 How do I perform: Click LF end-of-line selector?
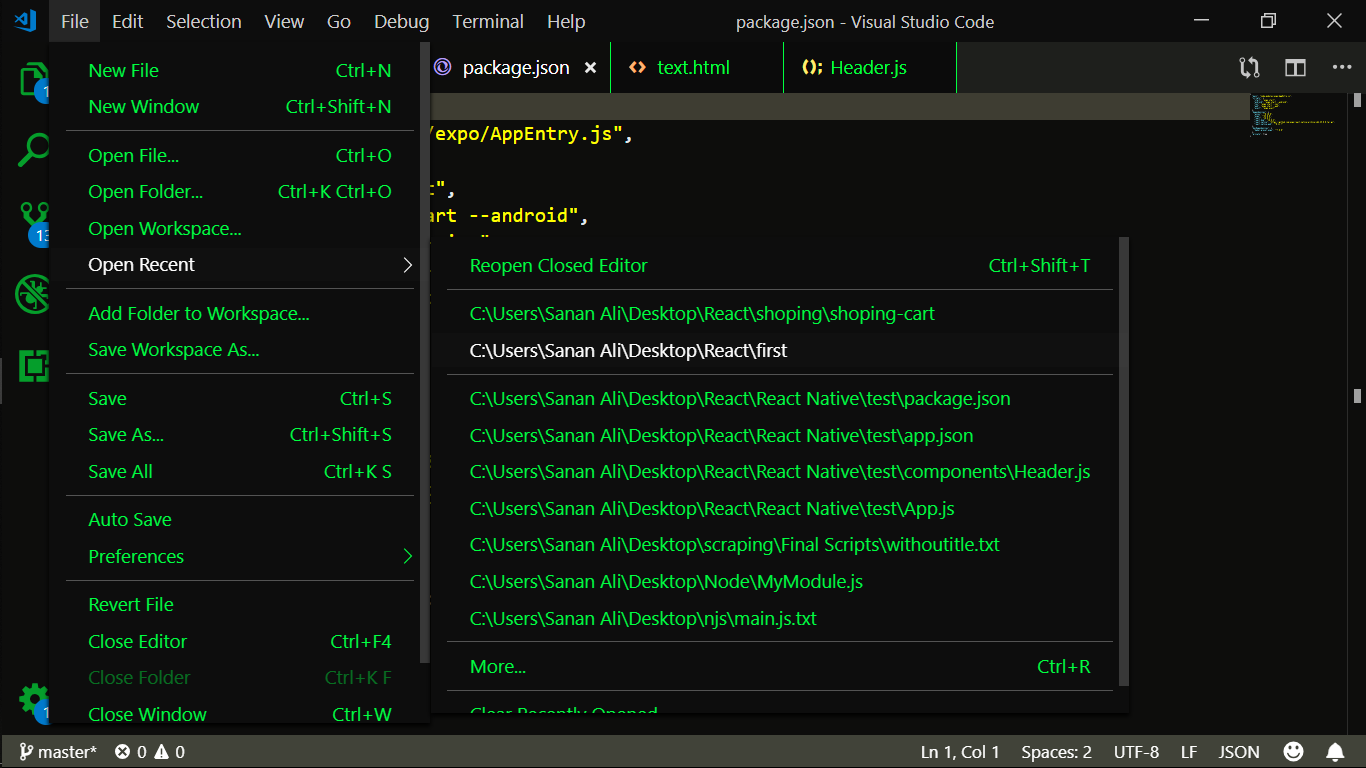(1189, 751)
